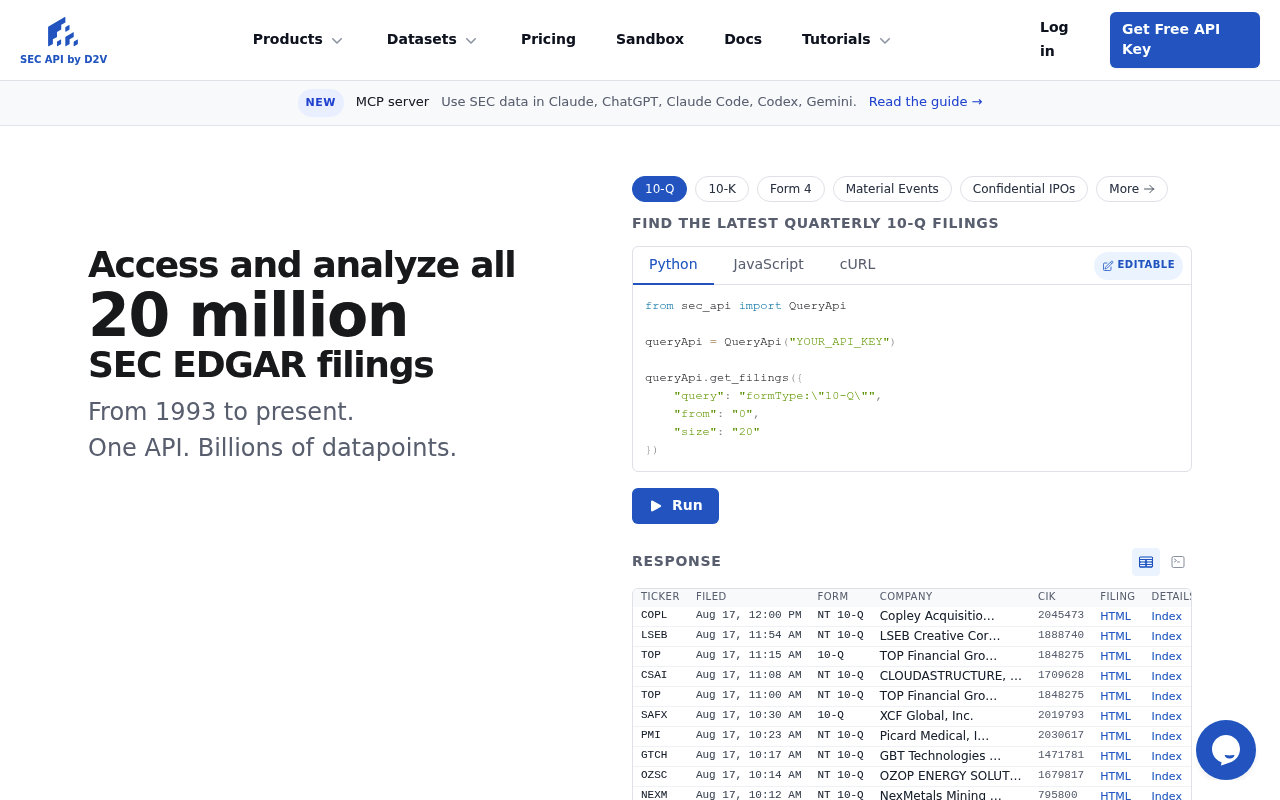Open the HTML filing for OZSC

click(x=1115, y=776)
